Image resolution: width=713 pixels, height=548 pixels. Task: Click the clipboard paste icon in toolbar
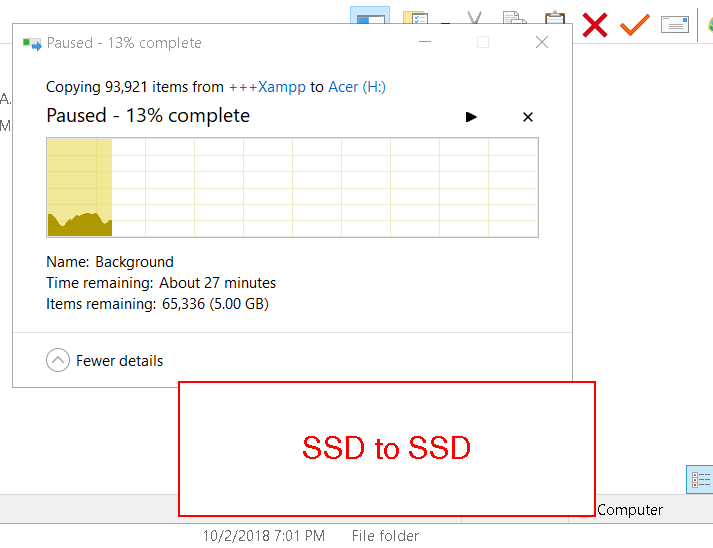click(x=555, y=17)
